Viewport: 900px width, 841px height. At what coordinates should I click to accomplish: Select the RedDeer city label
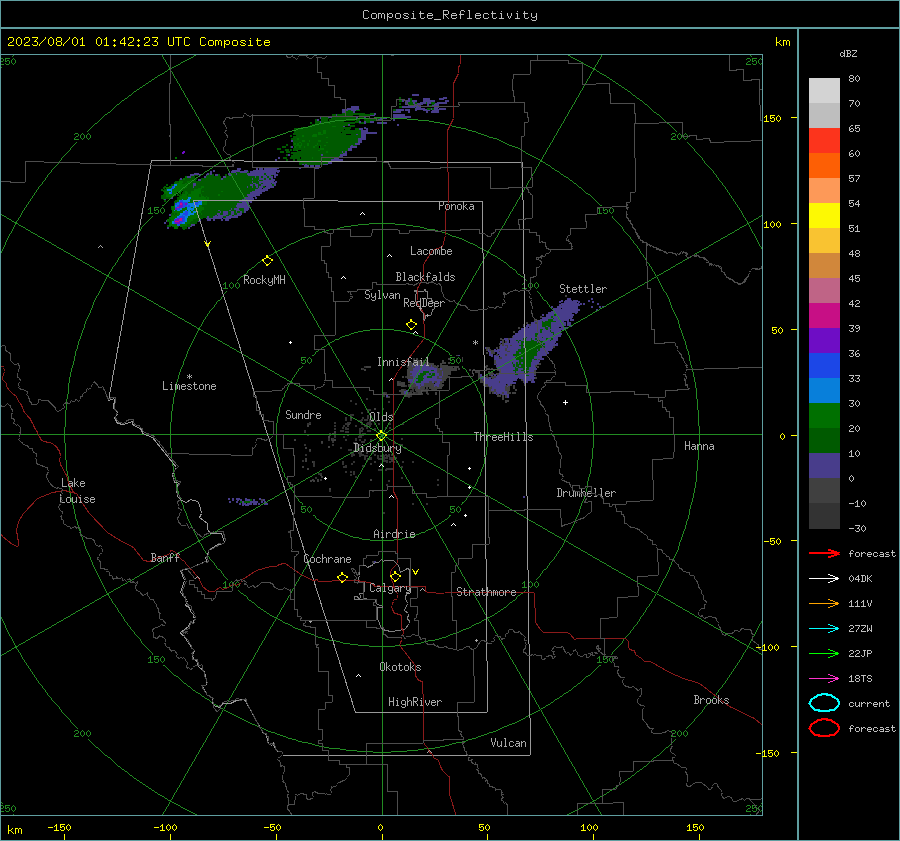424,303
